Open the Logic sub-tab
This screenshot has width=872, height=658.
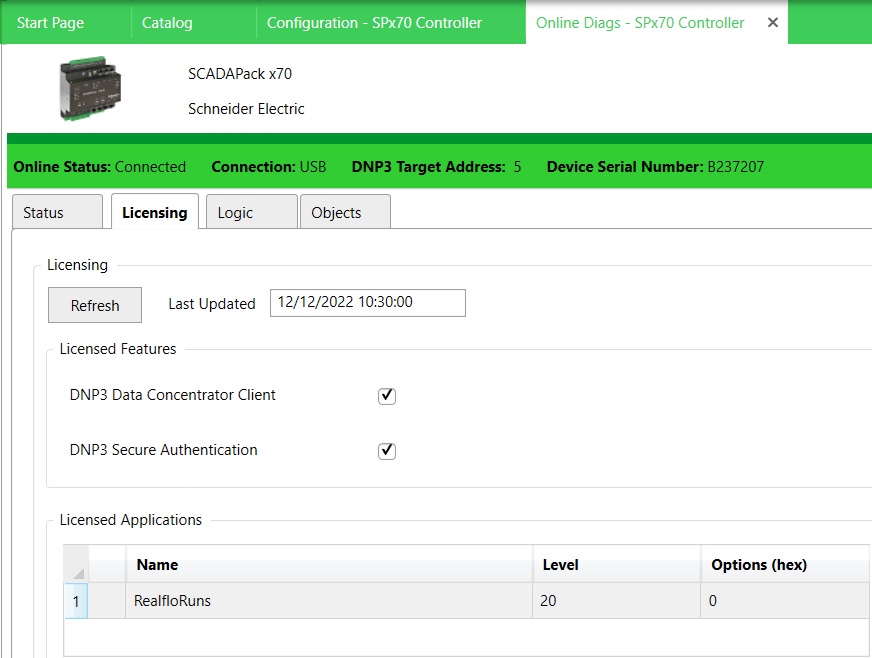251,212
